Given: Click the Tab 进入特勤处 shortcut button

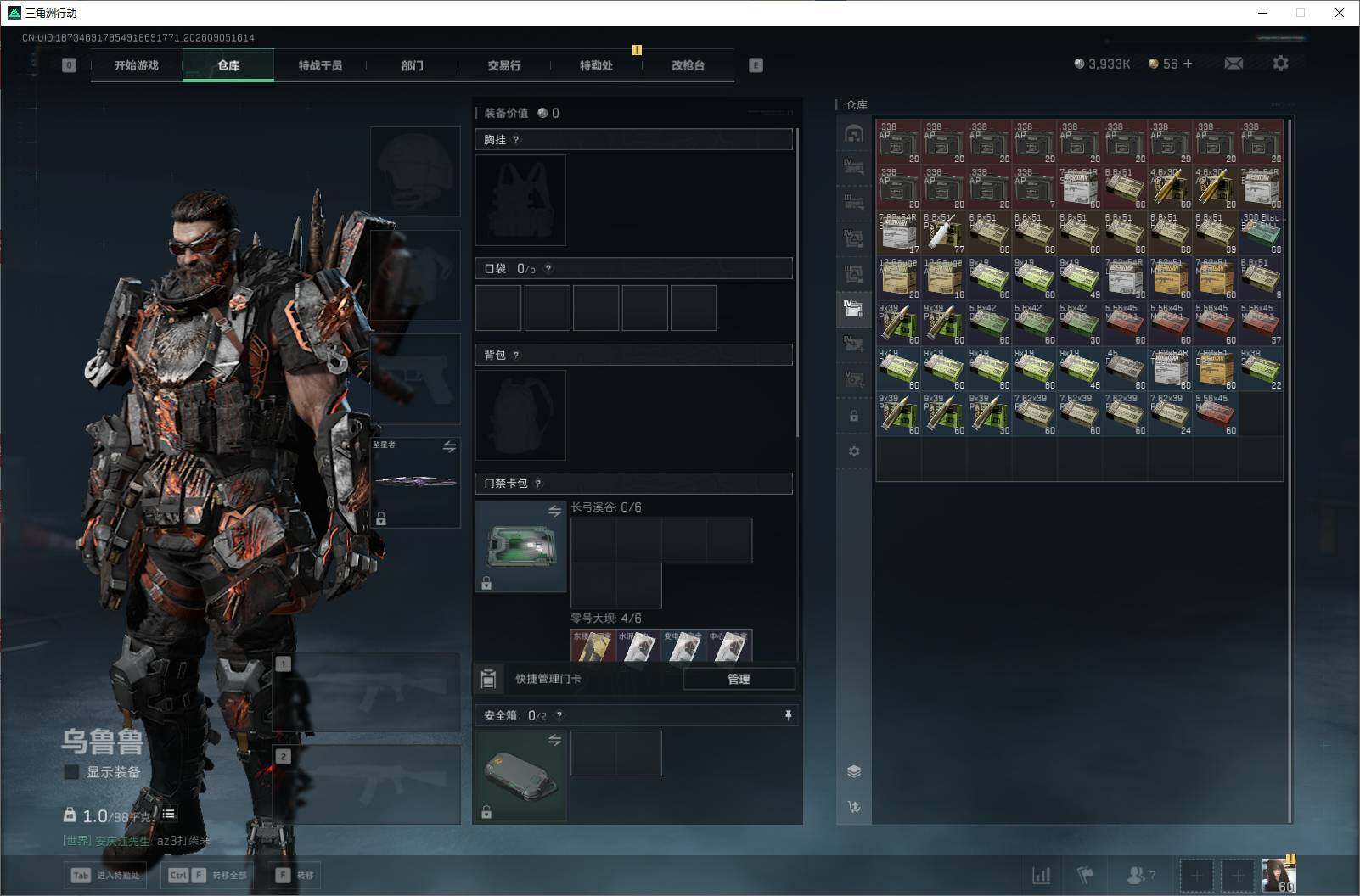Looking at the screenshot, I should click(106, 876).
